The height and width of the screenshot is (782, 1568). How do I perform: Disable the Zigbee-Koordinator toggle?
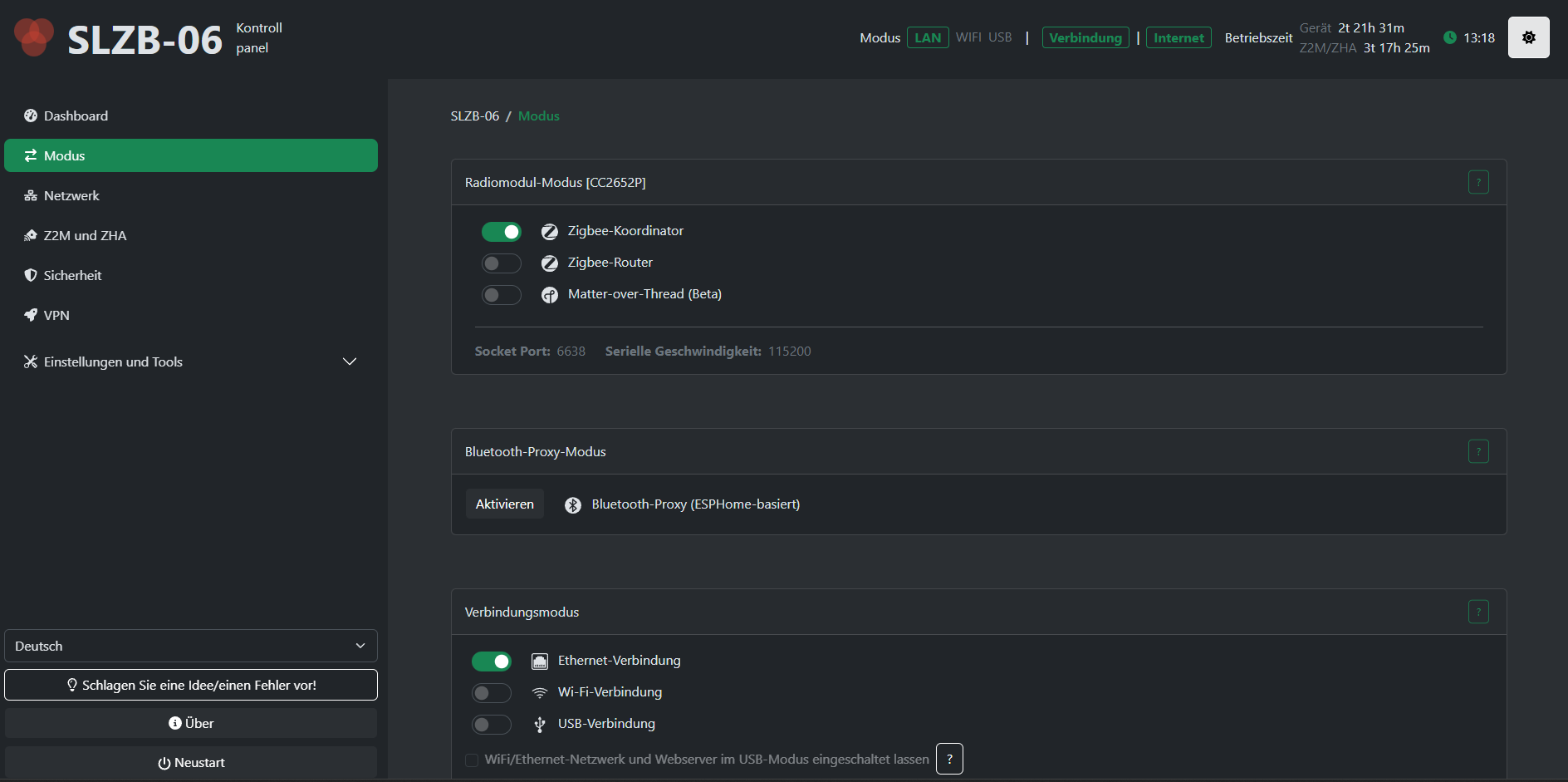point(502,232)
